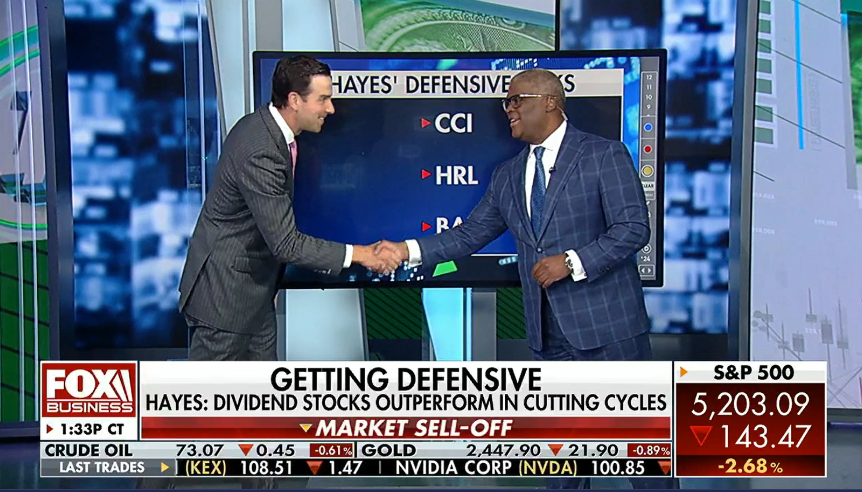The width and height of the screenshot is (862, 492).
Task: Click the red down triangle beside 143.47
Action: pos(701,436)
